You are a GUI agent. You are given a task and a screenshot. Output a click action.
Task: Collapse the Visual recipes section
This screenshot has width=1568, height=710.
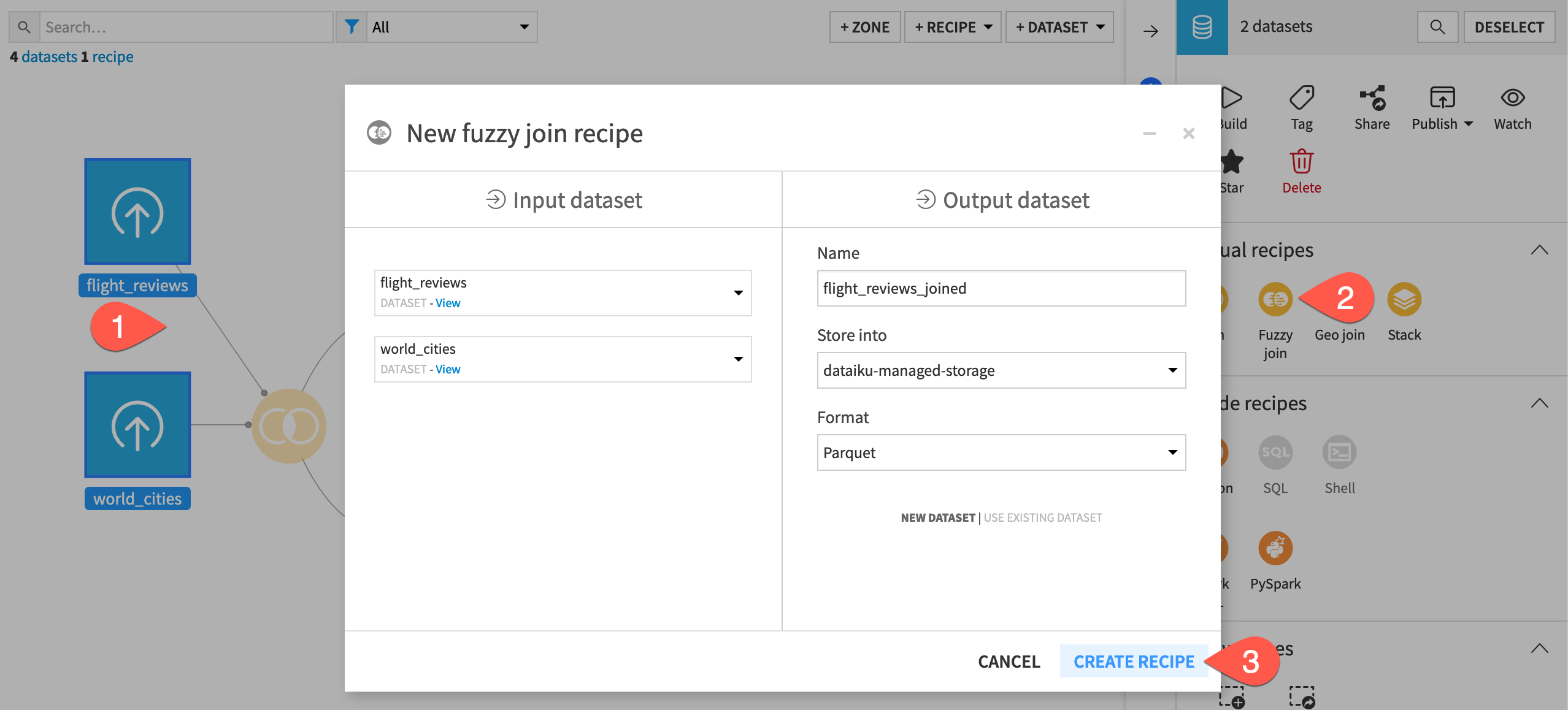click(x=1539, y=250)
